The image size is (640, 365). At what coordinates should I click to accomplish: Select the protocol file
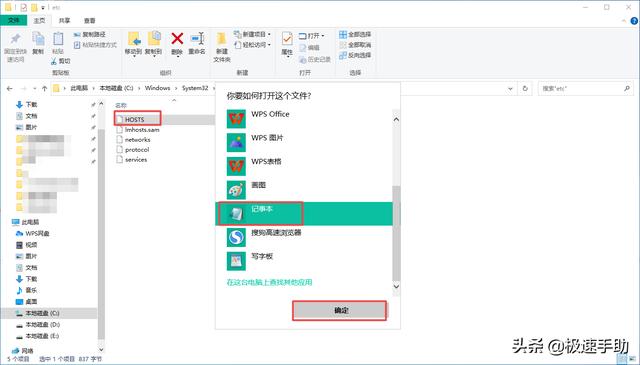(x=133, y=150)
